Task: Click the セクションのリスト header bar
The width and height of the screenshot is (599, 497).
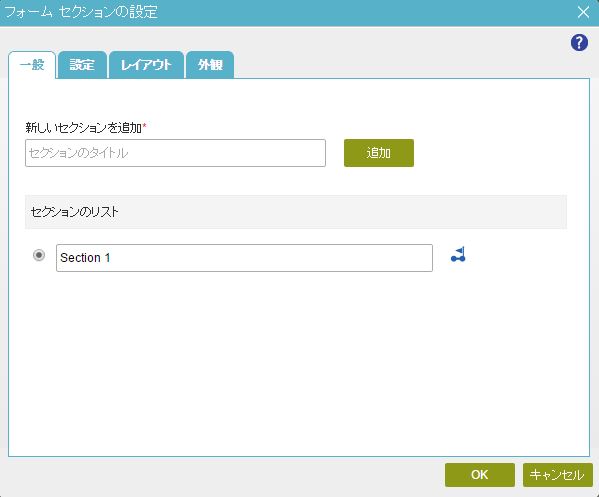Action: pos(296,212)
